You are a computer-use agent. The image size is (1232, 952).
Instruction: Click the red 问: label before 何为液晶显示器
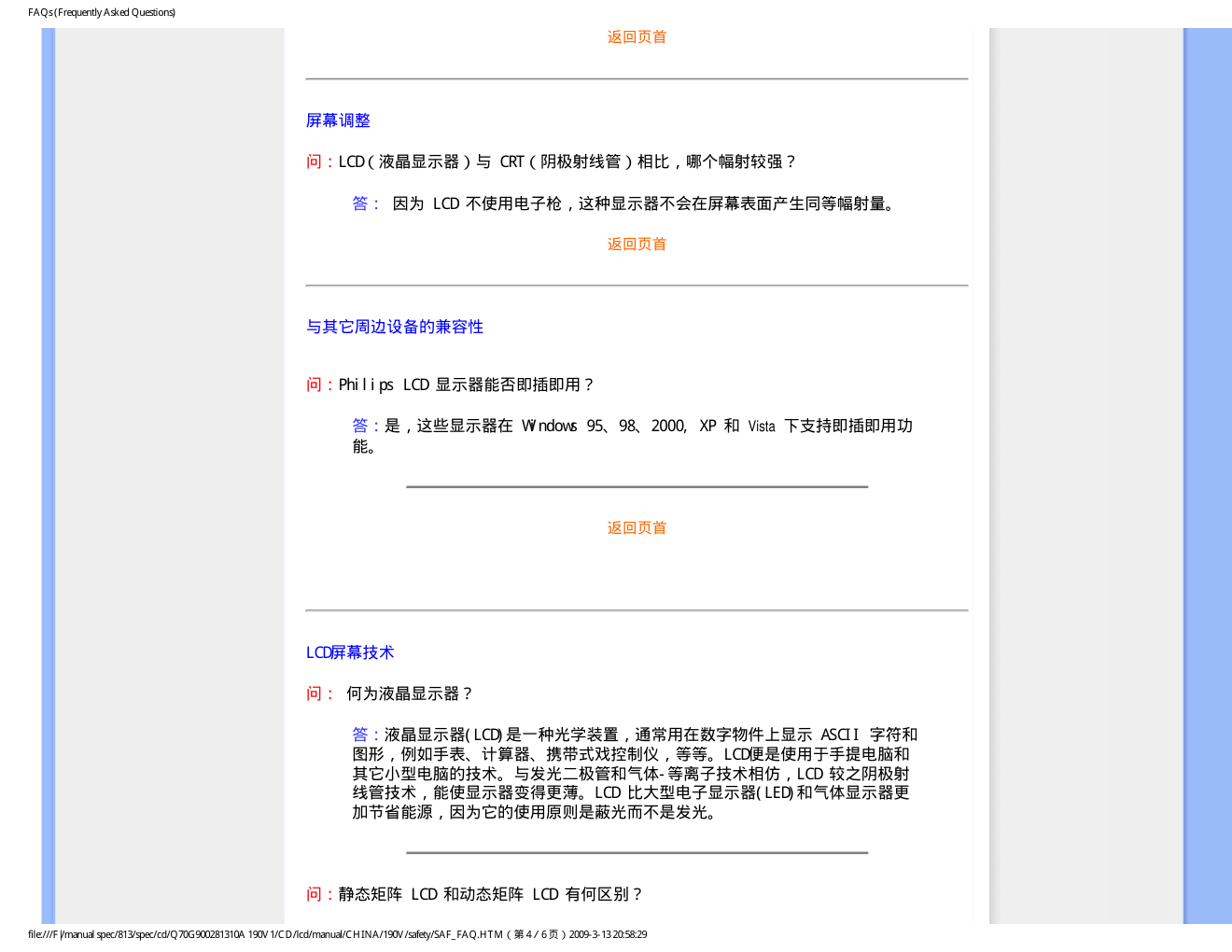coord(319,693)
